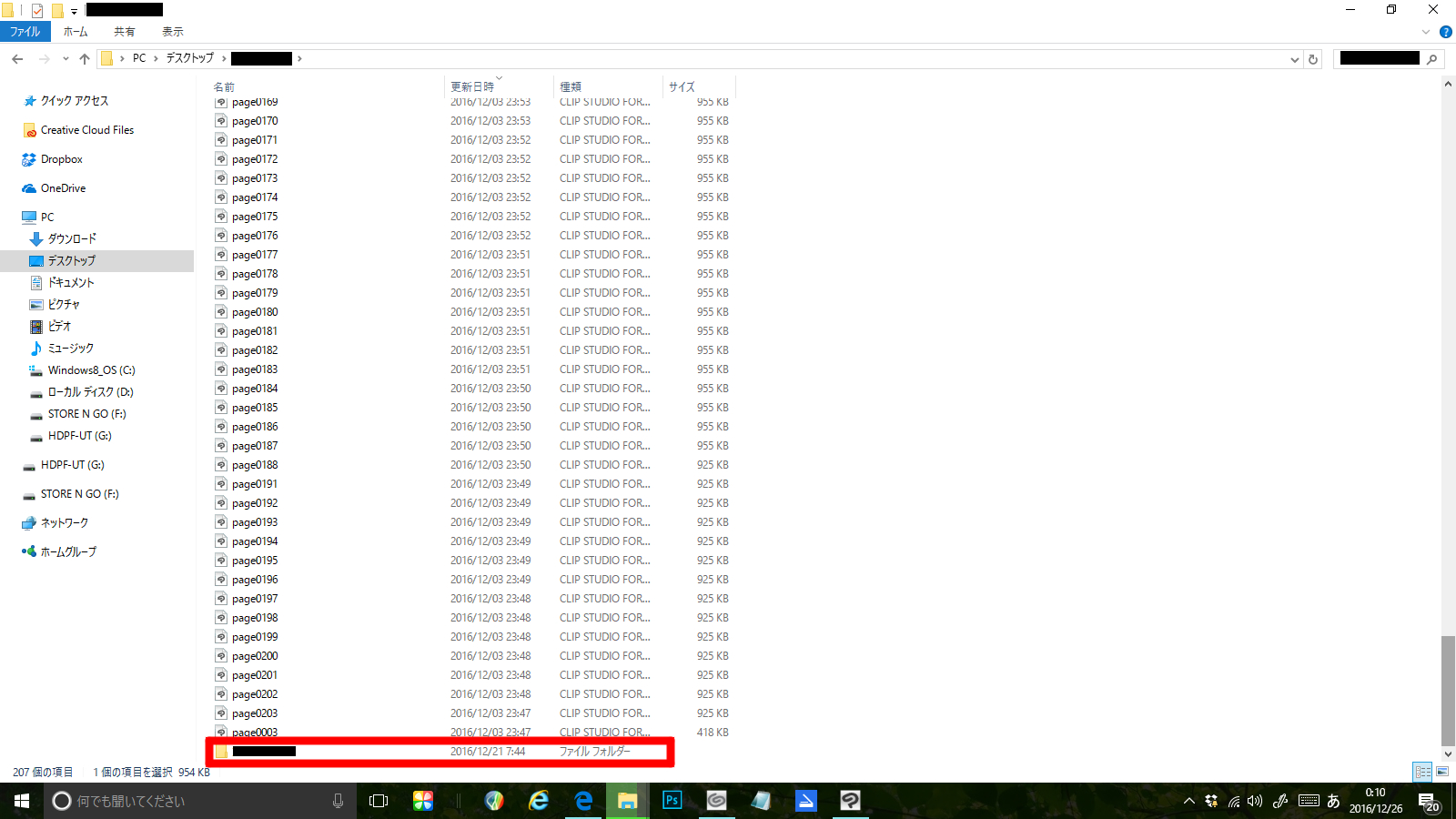Click the Task View taskbar icon
Image resolution: width=1456 pixels, height=819 pixels.
pyautogui.click(x=379, y=801)
